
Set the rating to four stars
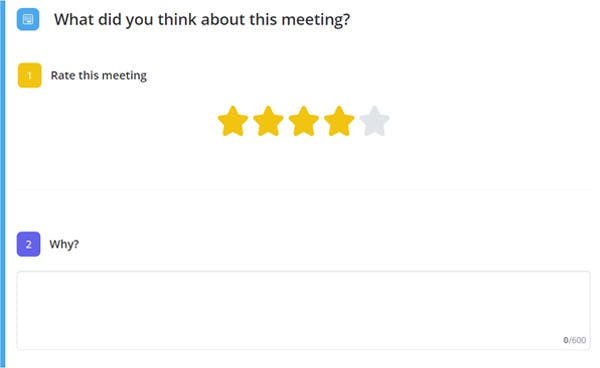339,121
